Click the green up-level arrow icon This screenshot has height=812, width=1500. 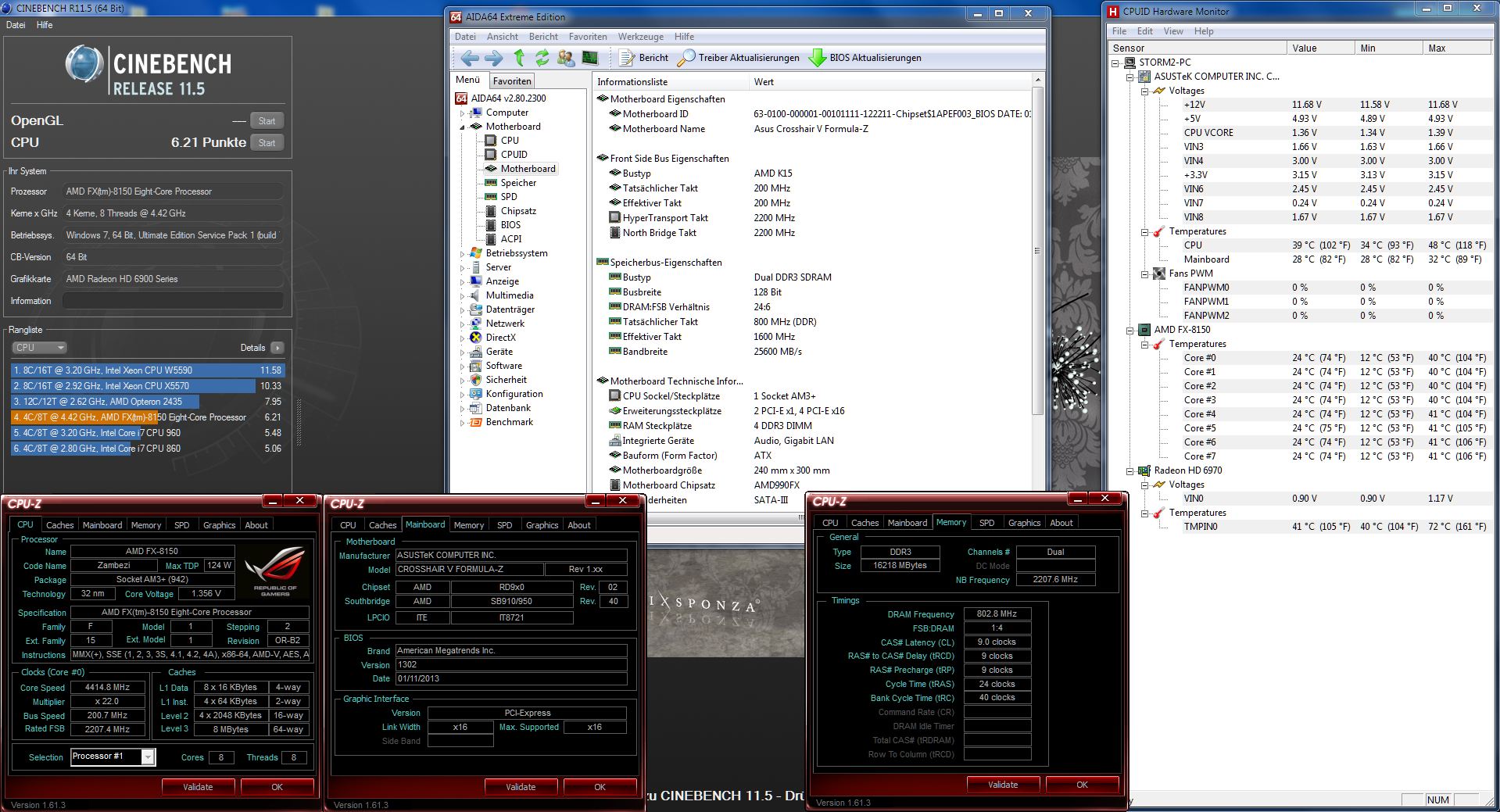pos(519,58)
